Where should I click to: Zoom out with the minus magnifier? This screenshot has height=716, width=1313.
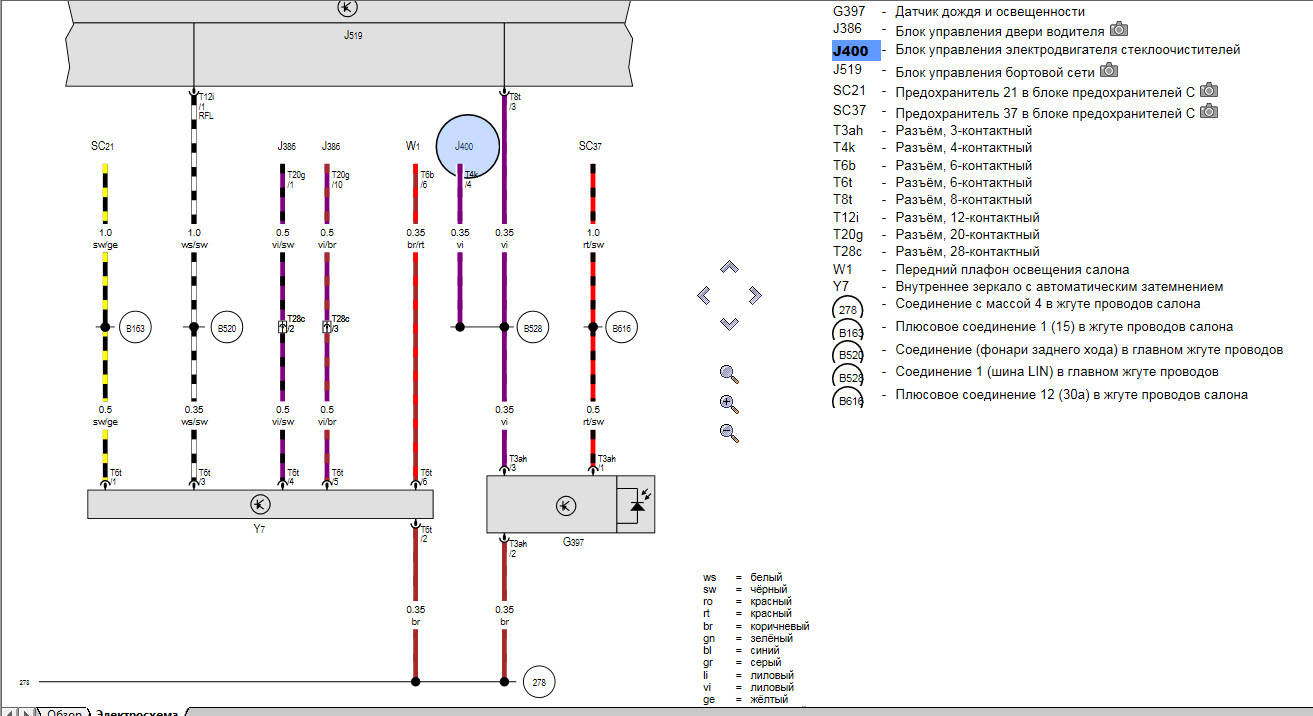[729, 433]
